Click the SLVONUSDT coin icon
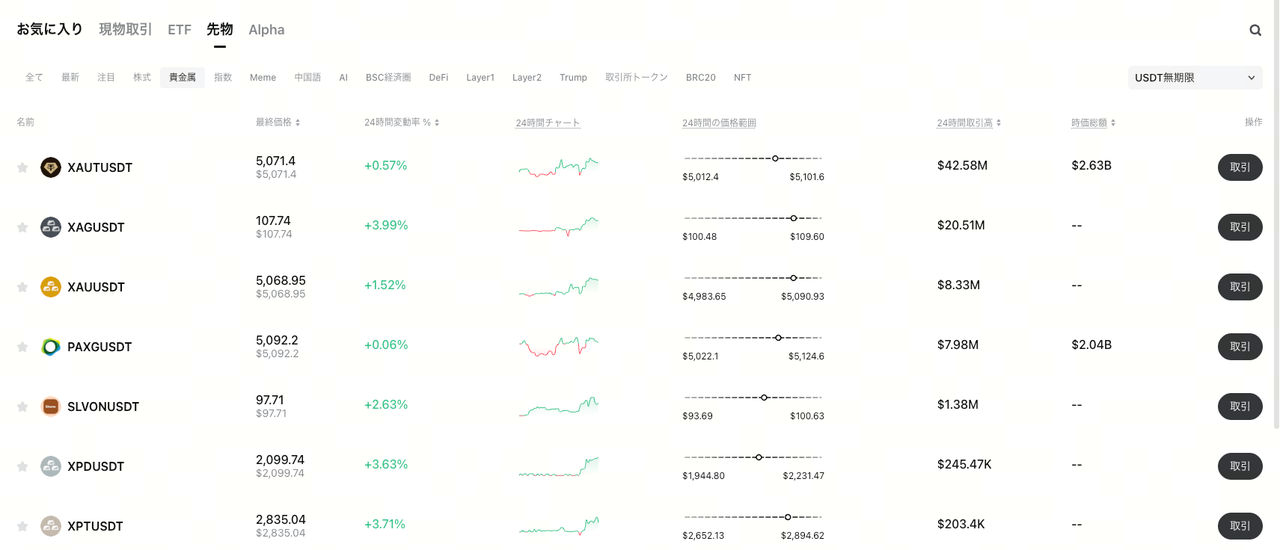1280x550 pixels. point(51,407)
